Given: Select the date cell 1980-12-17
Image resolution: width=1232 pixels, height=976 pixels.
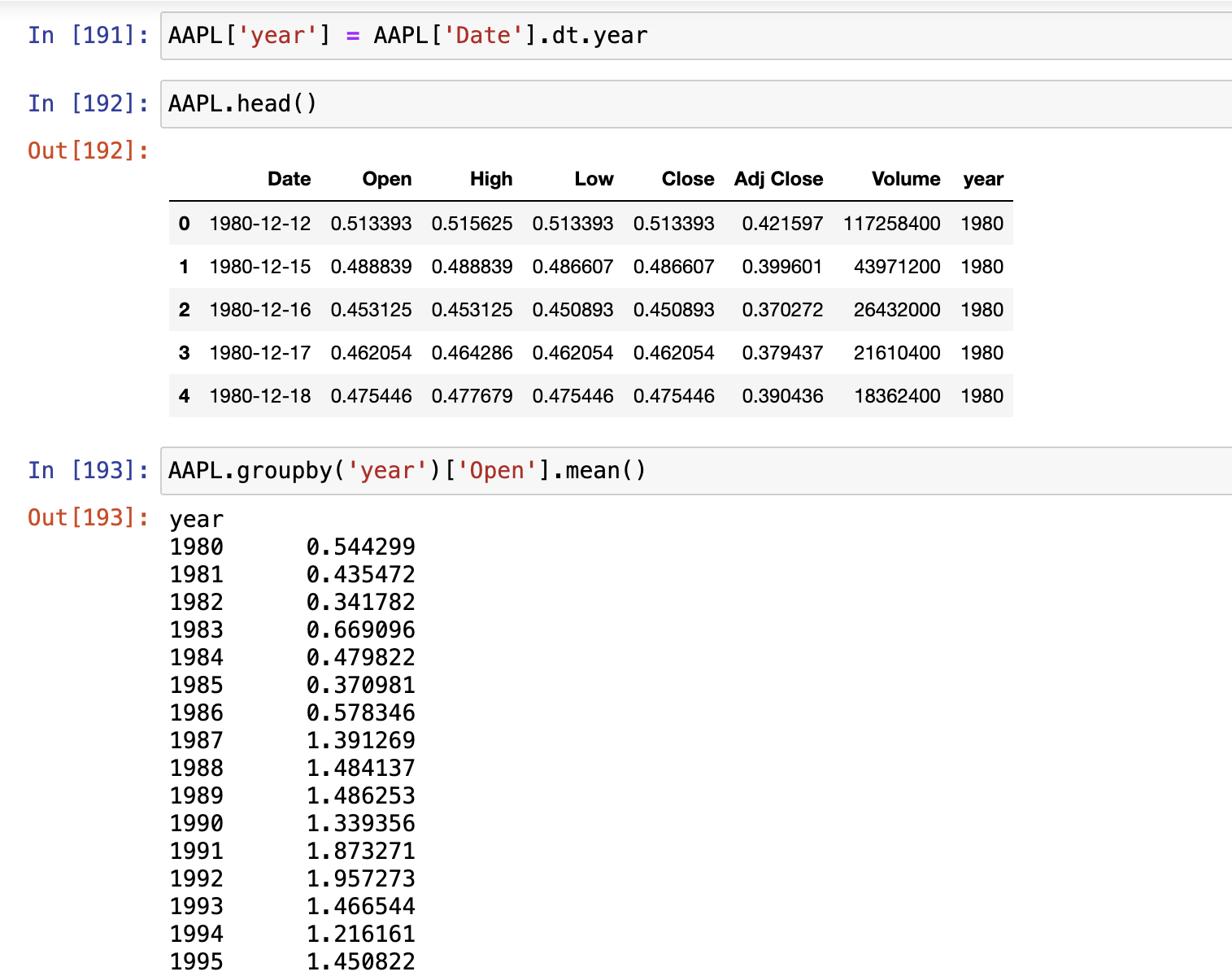Looking at the screenshot, I should tap(260, 353).
